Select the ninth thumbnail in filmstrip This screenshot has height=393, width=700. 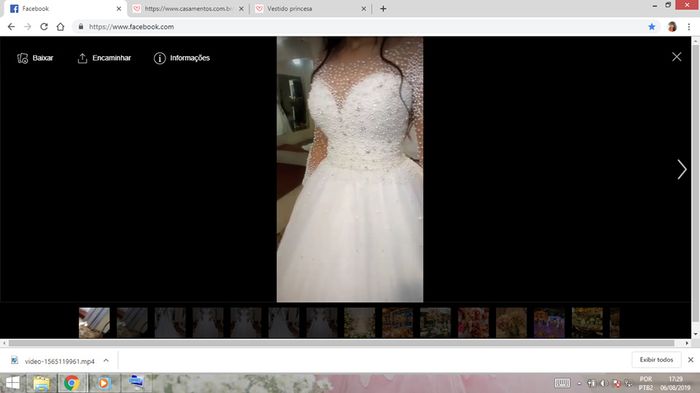(398, 322)
